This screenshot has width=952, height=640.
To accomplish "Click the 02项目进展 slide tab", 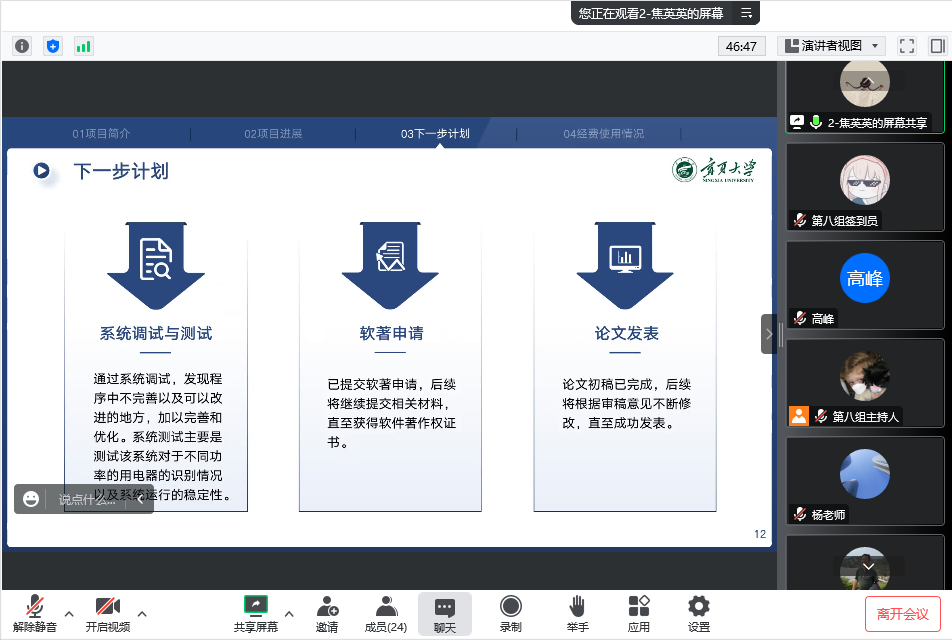I will pyautogui.click(x=273, y=134).
